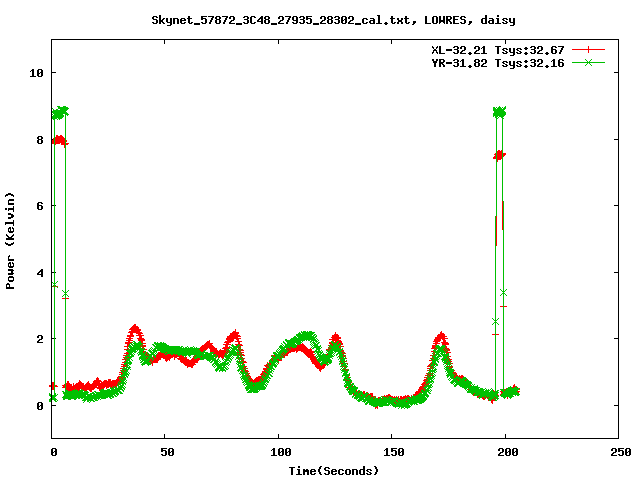640x480 pixels.
Task: Click the y-axis tick label 6
Action: pos(40,206)
